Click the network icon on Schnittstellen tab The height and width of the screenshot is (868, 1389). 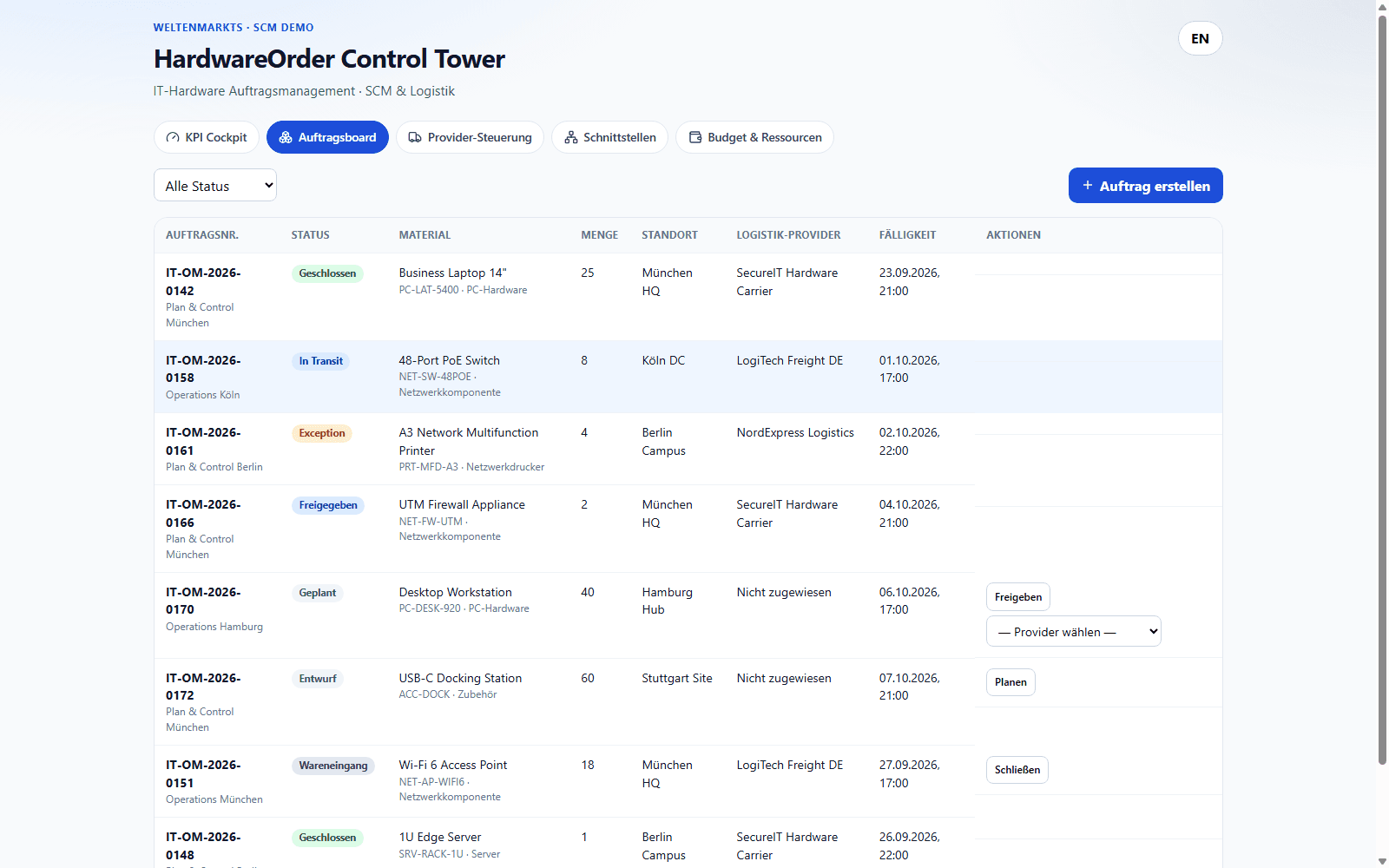click(571, 137)
